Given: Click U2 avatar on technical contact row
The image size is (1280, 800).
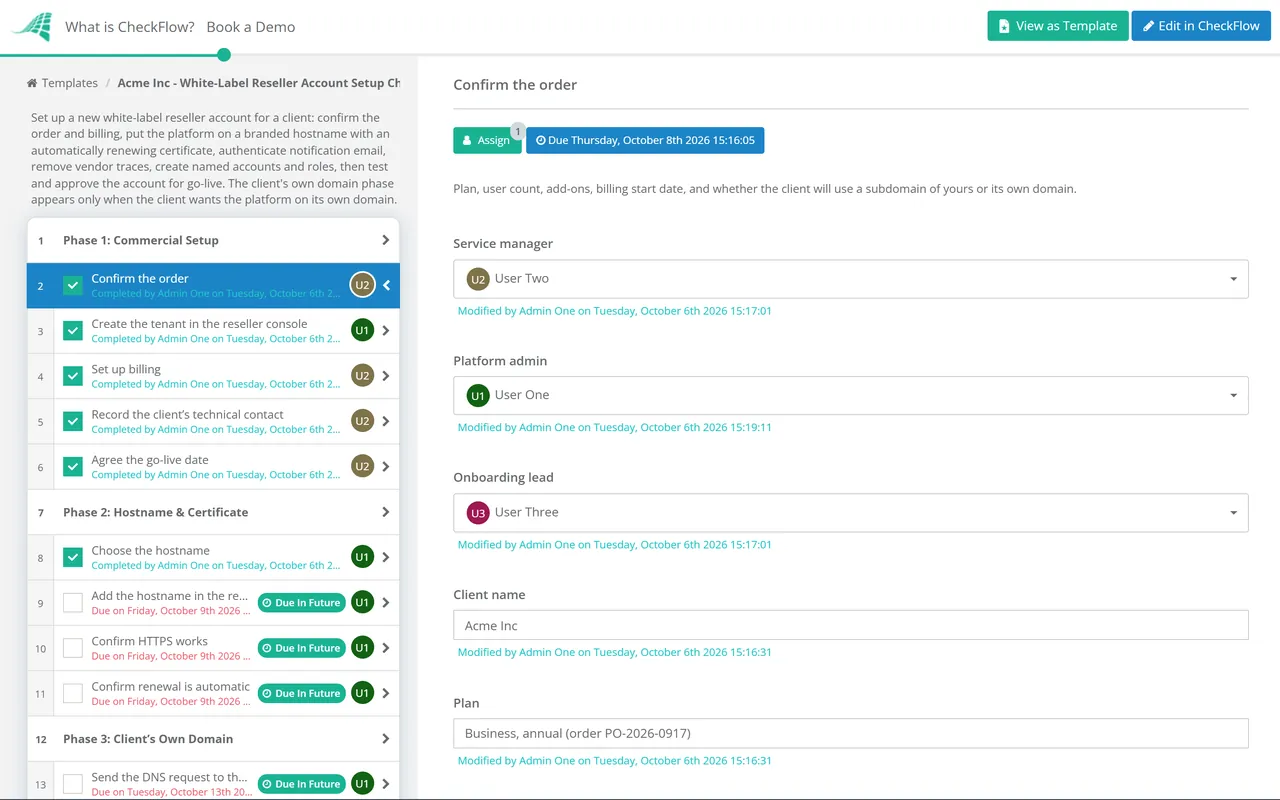Looking at the screenshot, I should [x=362, y=421].
